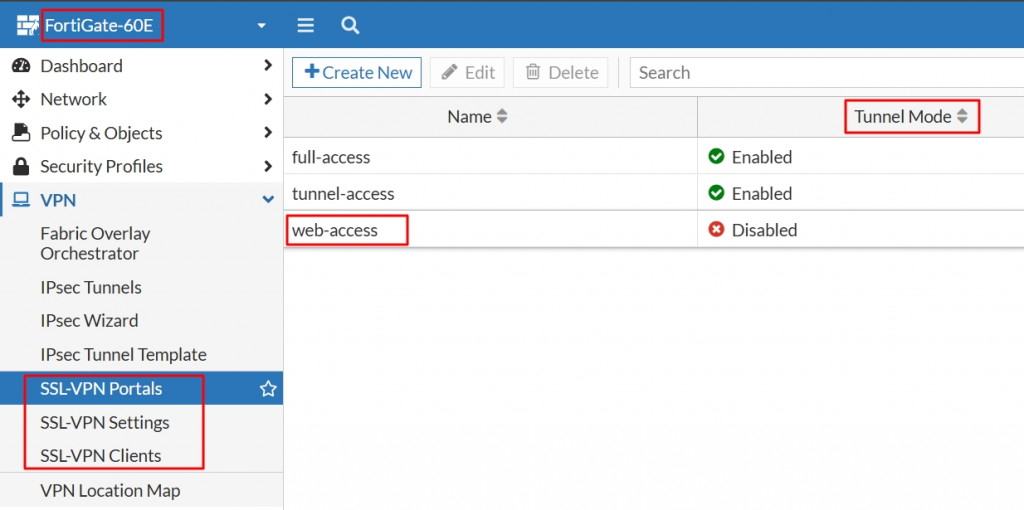Click the Create New button
This screenshot has width=1024, height=510.
[x=357, y=72]
